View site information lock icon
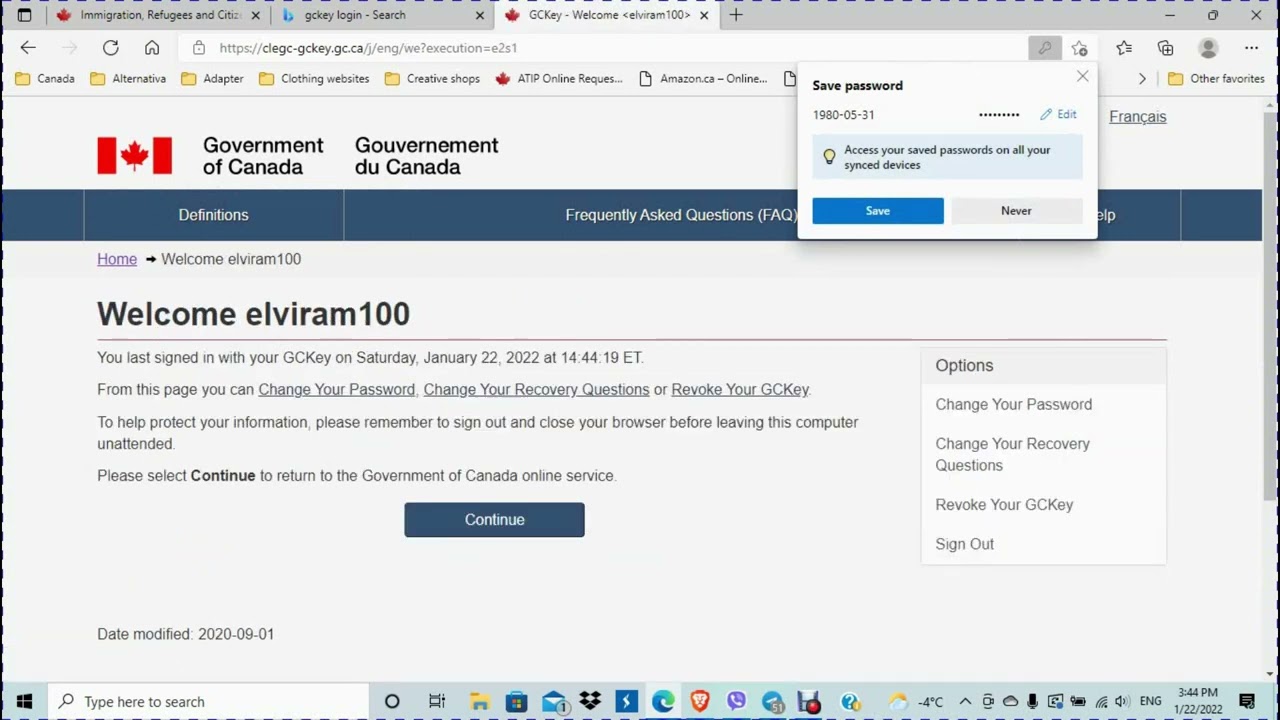1280x720 pixels. (199, 48)
